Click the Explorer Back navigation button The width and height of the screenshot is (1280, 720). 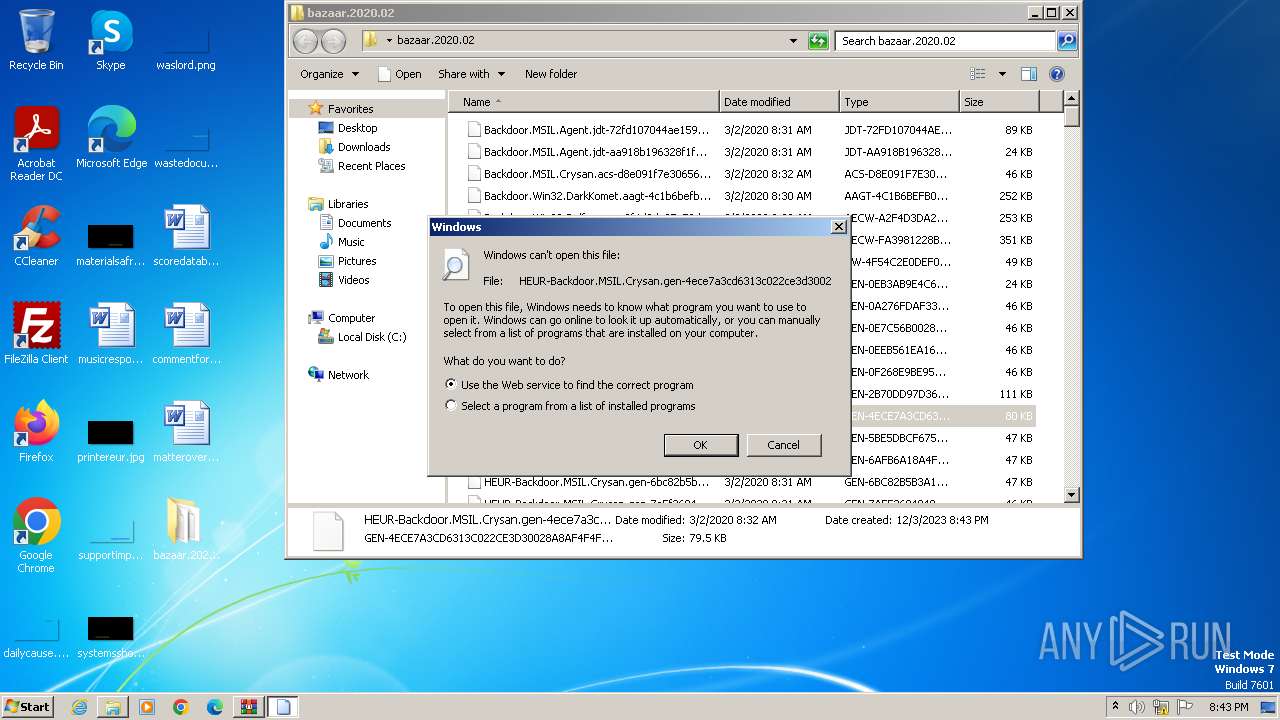[306, 41]
